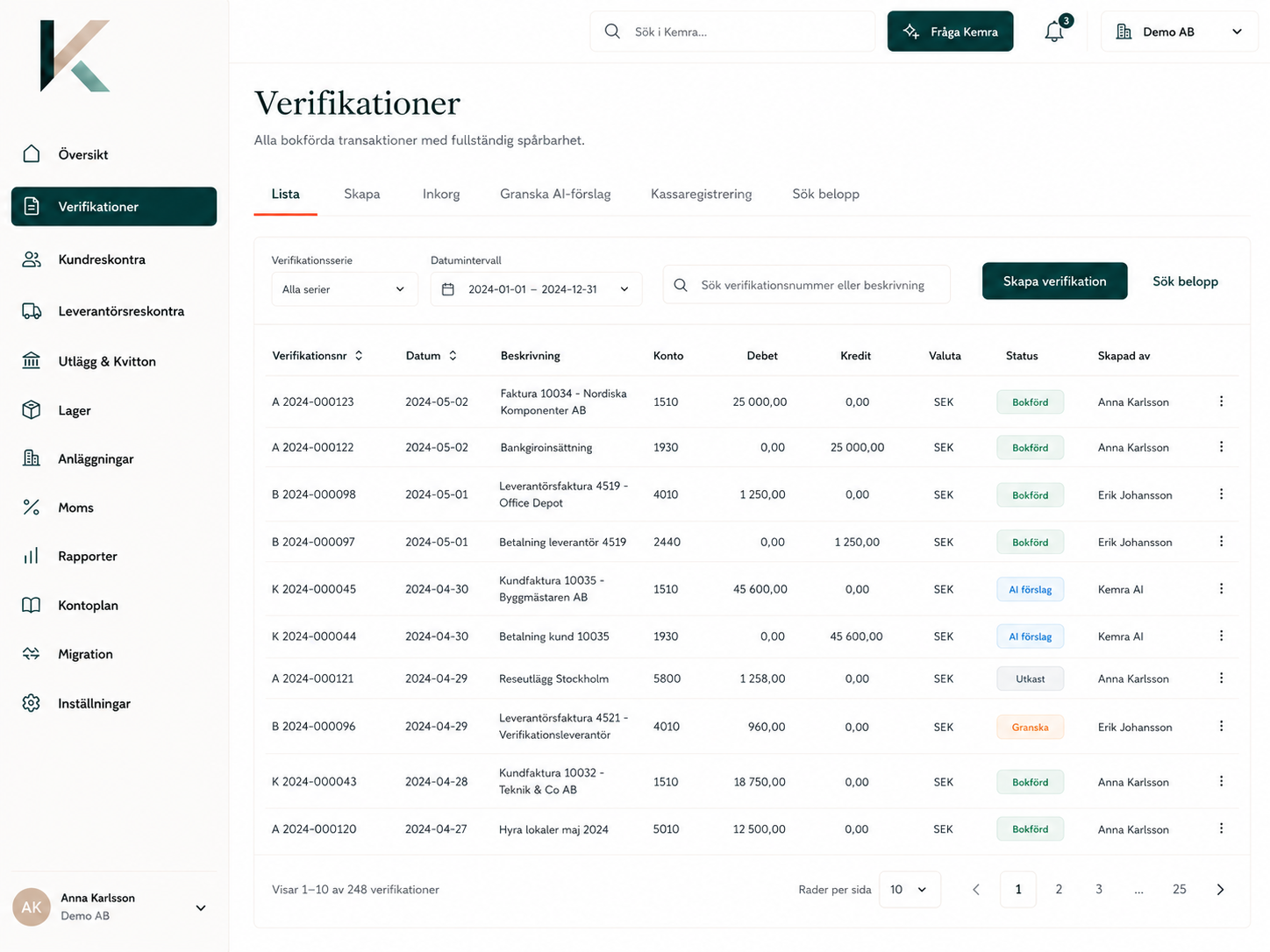Click the Rapporter bar chart icon

click(32, 556)
